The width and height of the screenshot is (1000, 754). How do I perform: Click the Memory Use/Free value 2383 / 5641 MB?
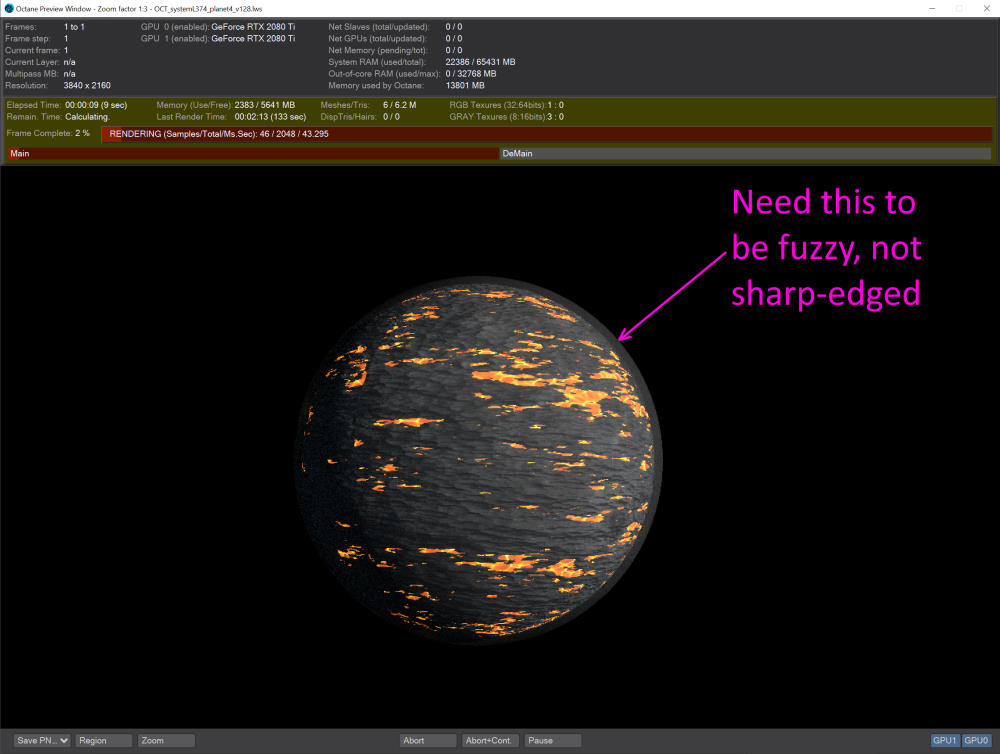click(265, 105)
